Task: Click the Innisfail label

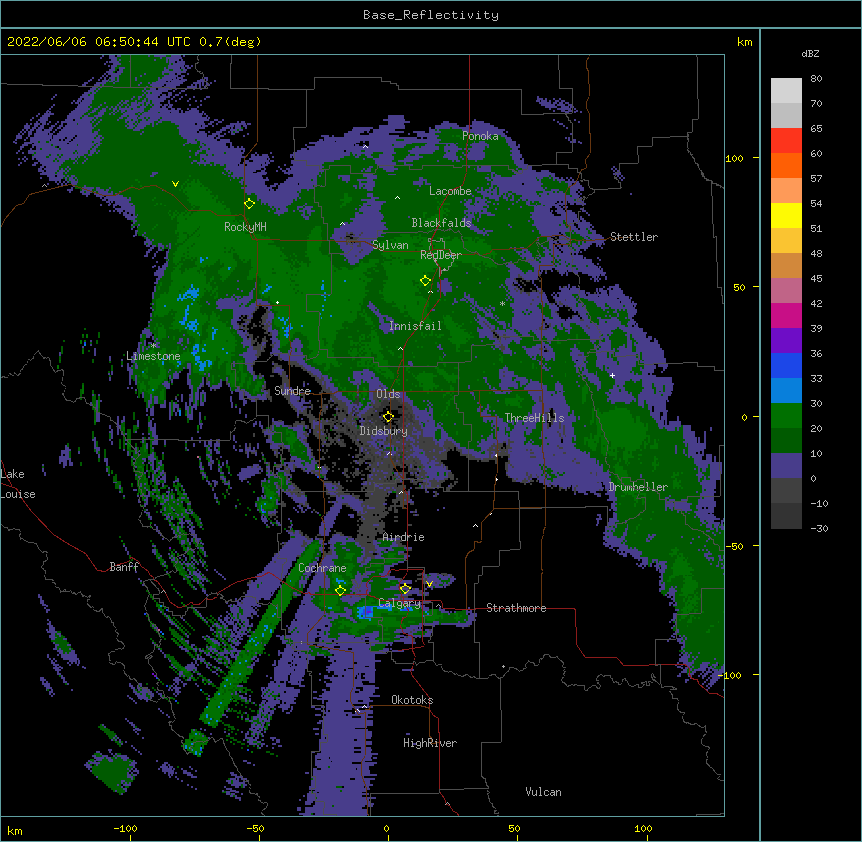Action: [x=415, y=326]
